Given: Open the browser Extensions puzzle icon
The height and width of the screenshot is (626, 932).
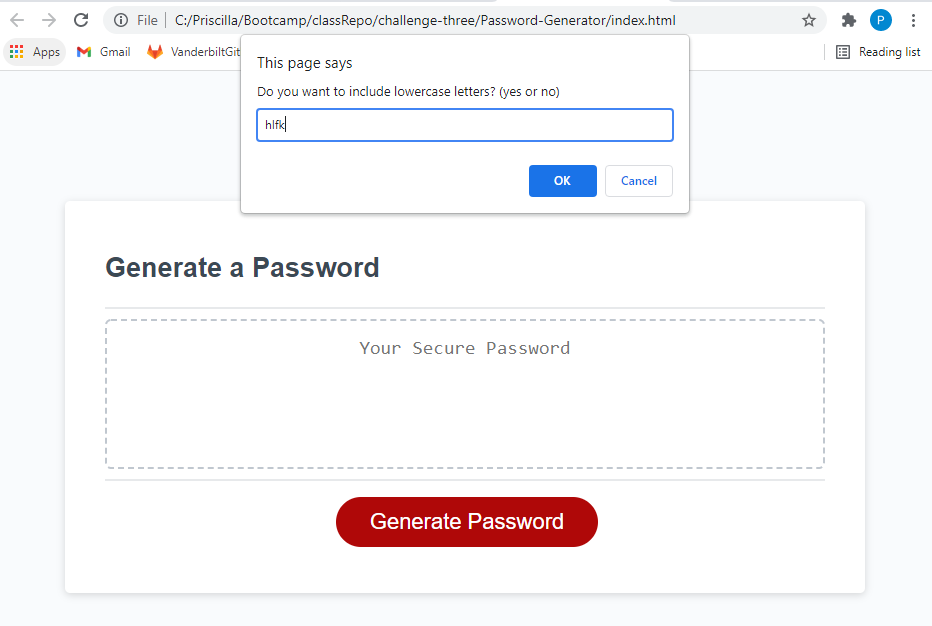Looking at the screenshot, I should click(x=848, y=20).
